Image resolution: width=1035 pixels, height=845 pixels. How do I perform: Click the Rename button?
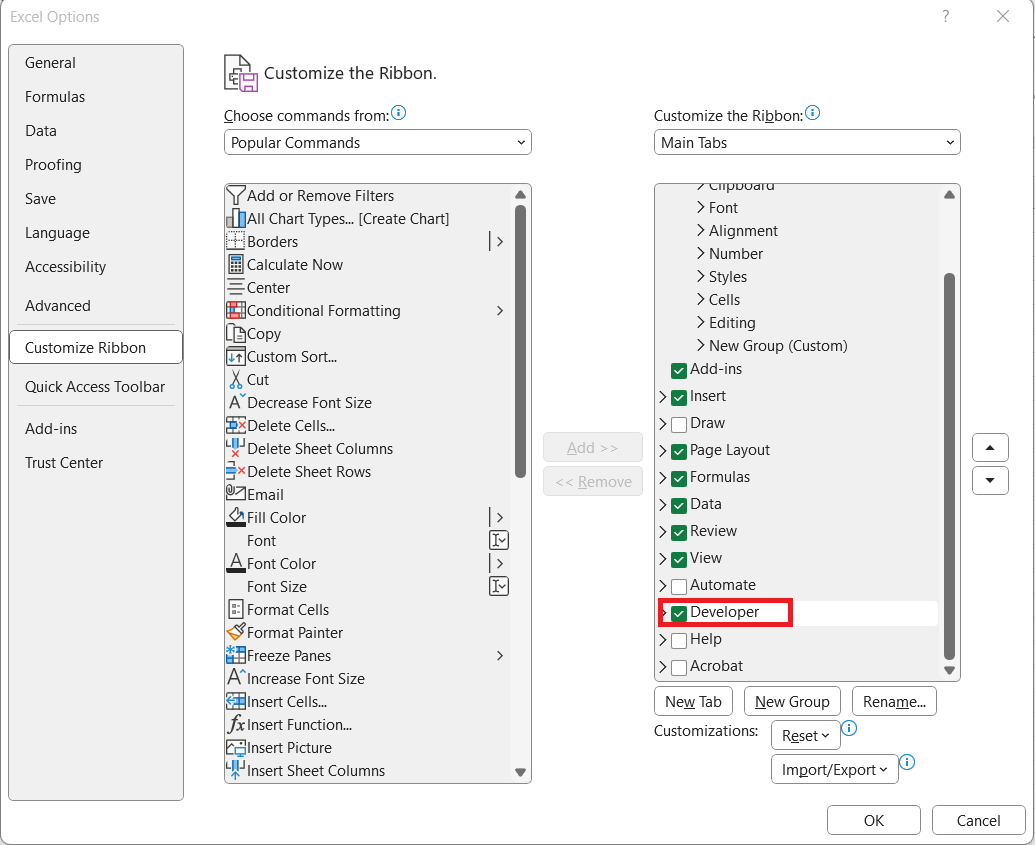(x=894, y=701)
